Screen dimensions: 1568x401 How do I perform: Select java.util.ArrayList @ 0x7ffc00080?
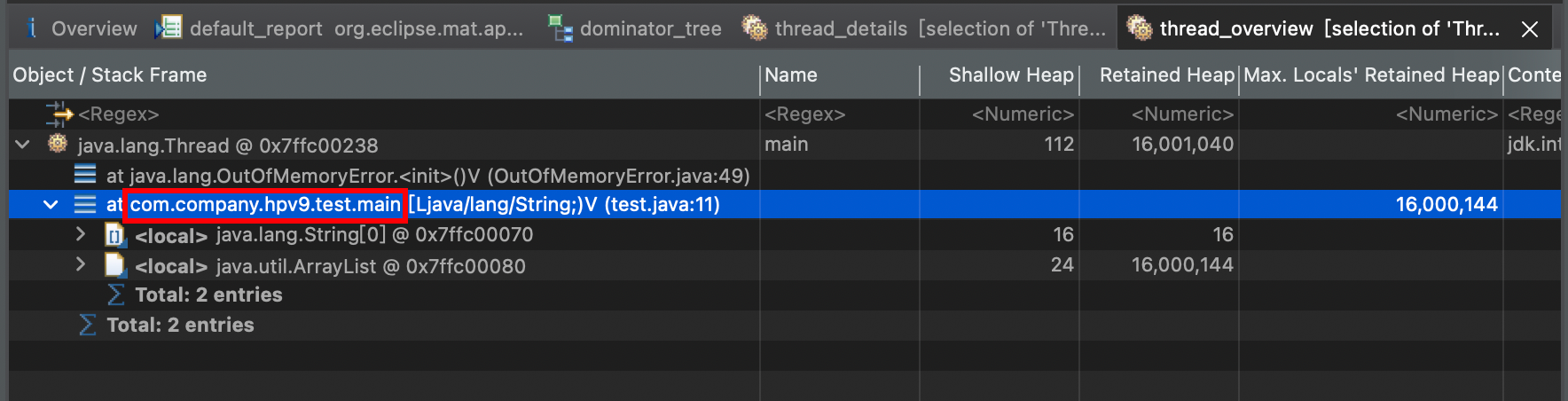pos(371,266)
